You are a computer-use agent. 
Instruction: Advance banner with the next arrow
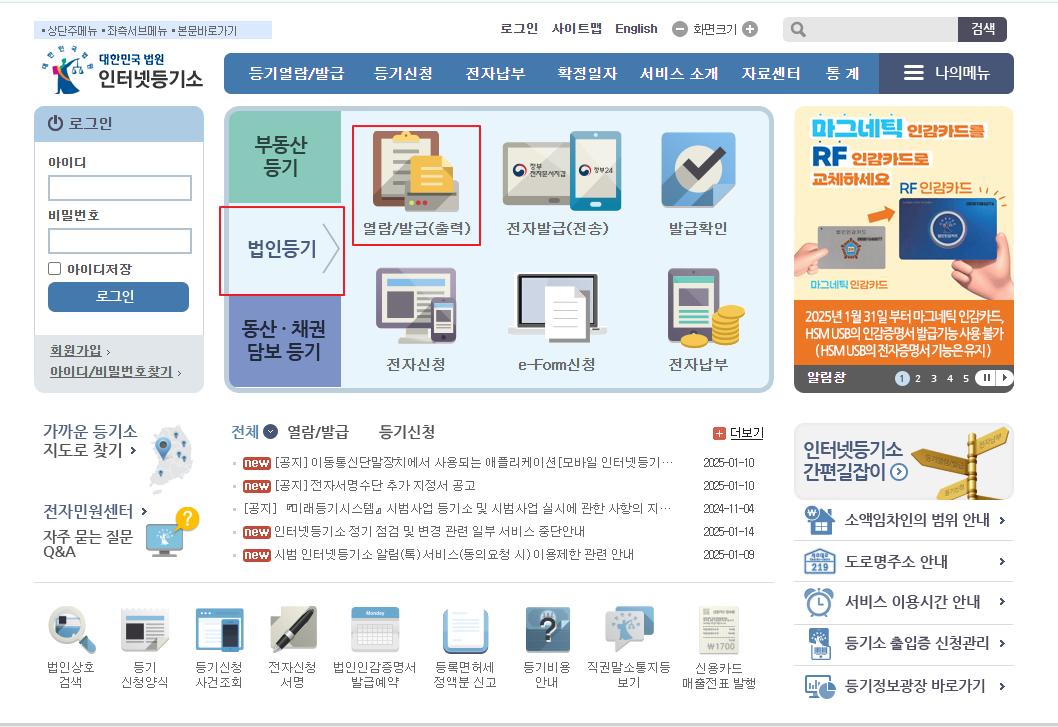coord(1005,378)
